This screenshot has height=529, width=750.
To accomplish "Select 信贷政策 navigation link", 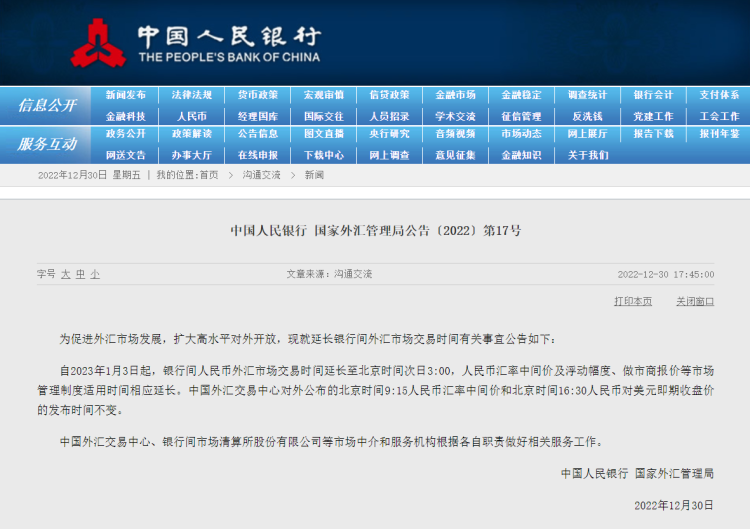I will [x=389, y=95].
